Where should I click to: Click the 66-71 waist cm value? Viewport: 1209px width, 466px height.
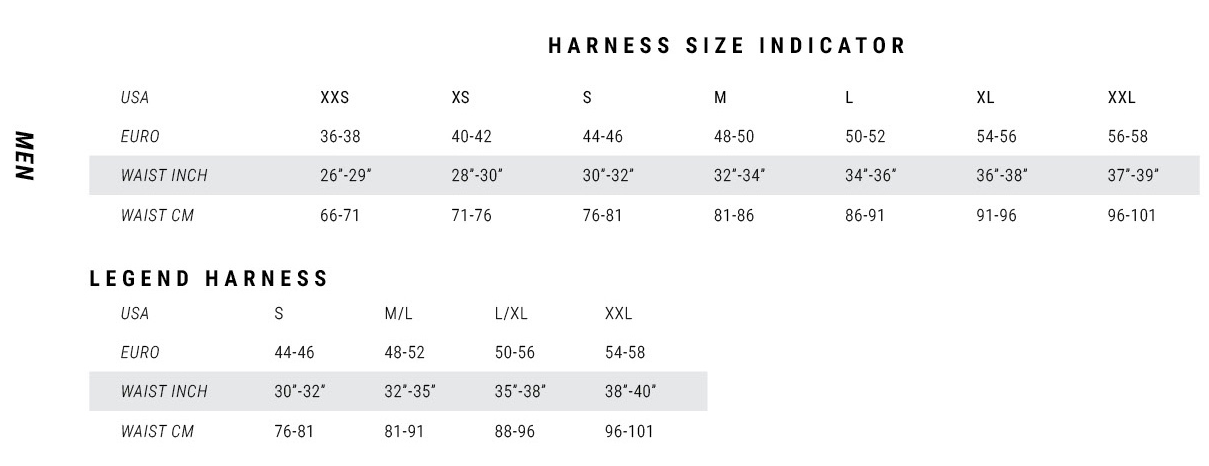[340, 215]
